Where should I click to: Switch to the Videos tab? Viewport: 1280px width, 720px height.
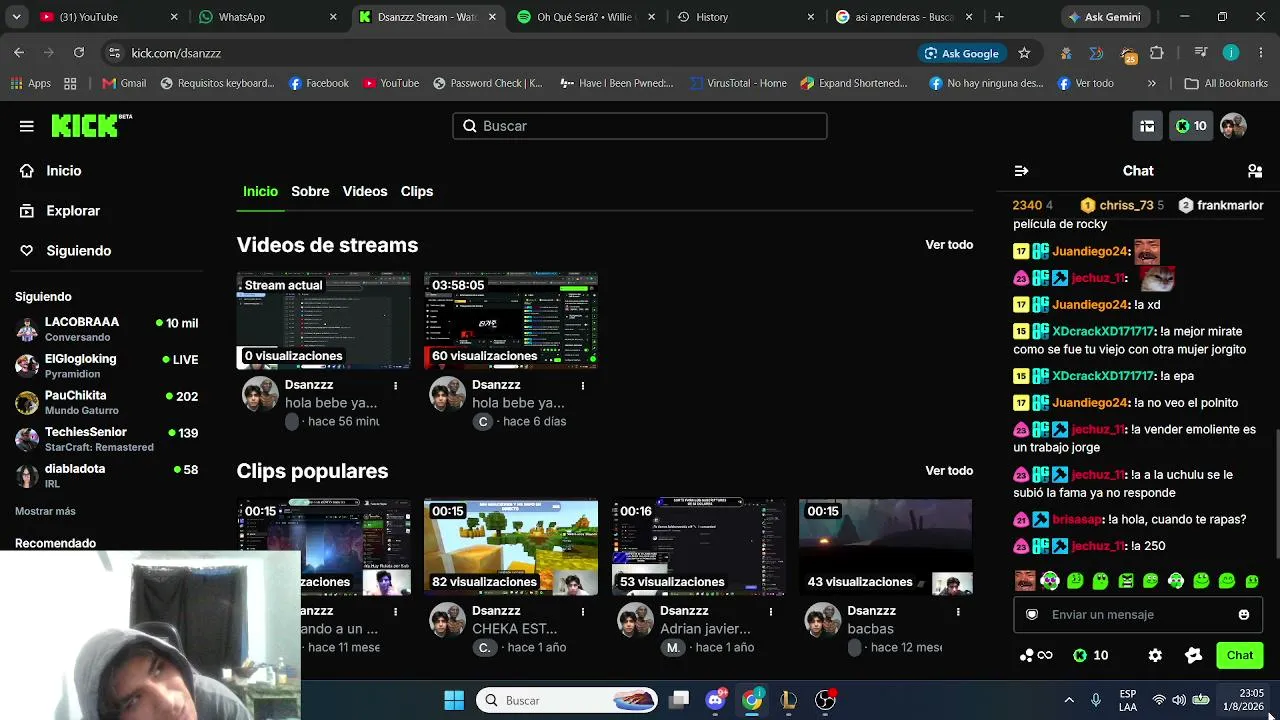(365, 191)
